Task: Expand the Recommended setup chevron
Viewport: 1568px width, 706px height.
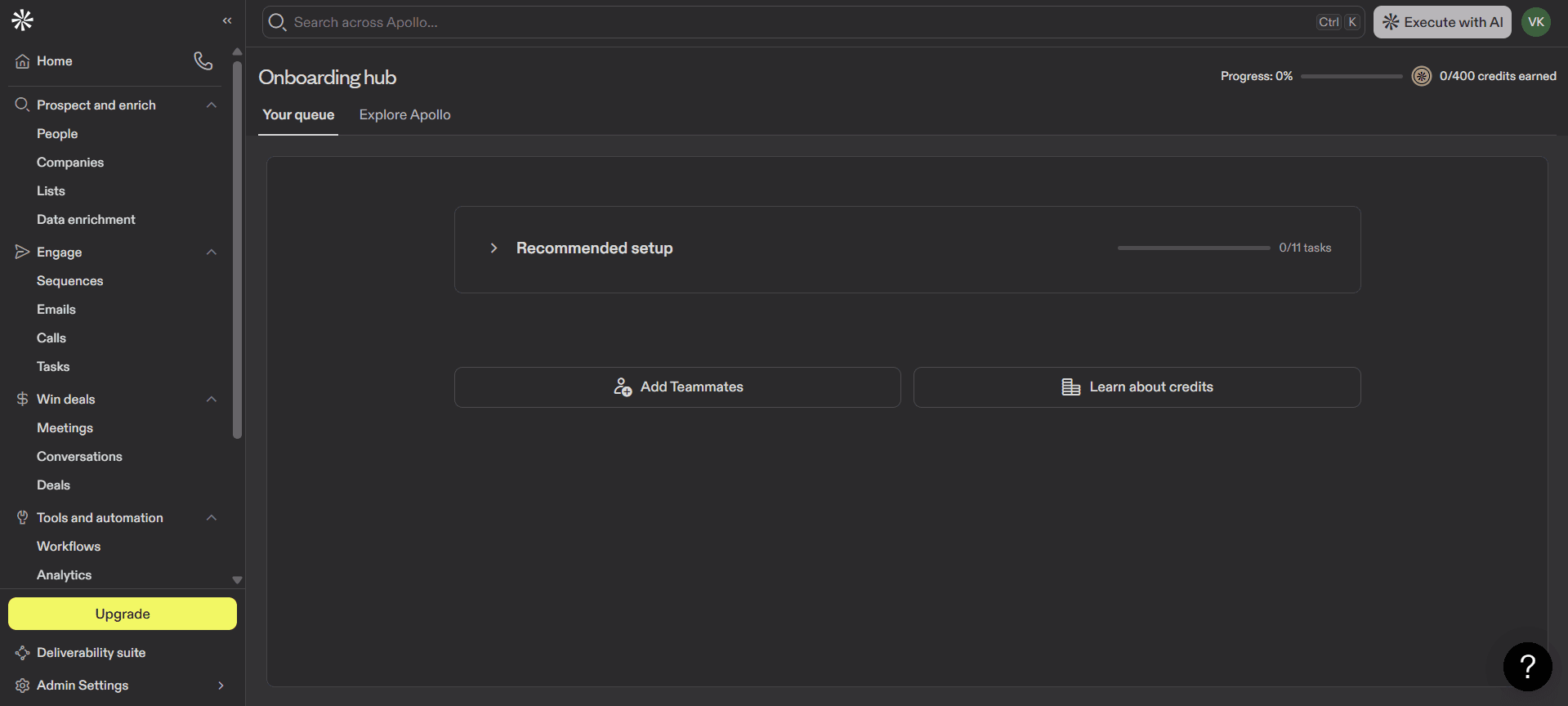Action: pyautogui.click(x=494, y=248)
